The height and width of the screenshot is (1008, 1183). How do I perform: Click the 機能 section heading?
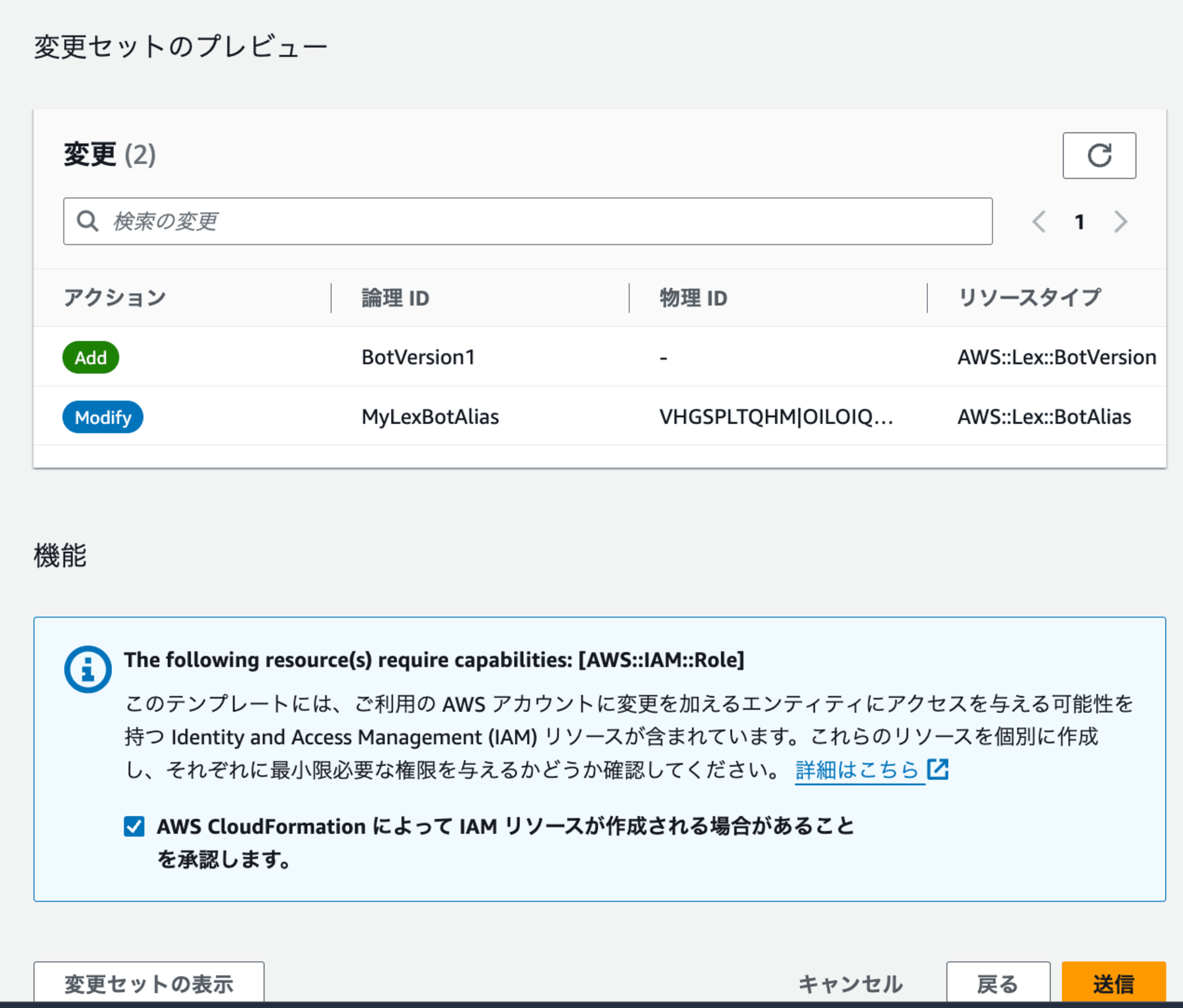pyautogui.click(x=60, y=555)
